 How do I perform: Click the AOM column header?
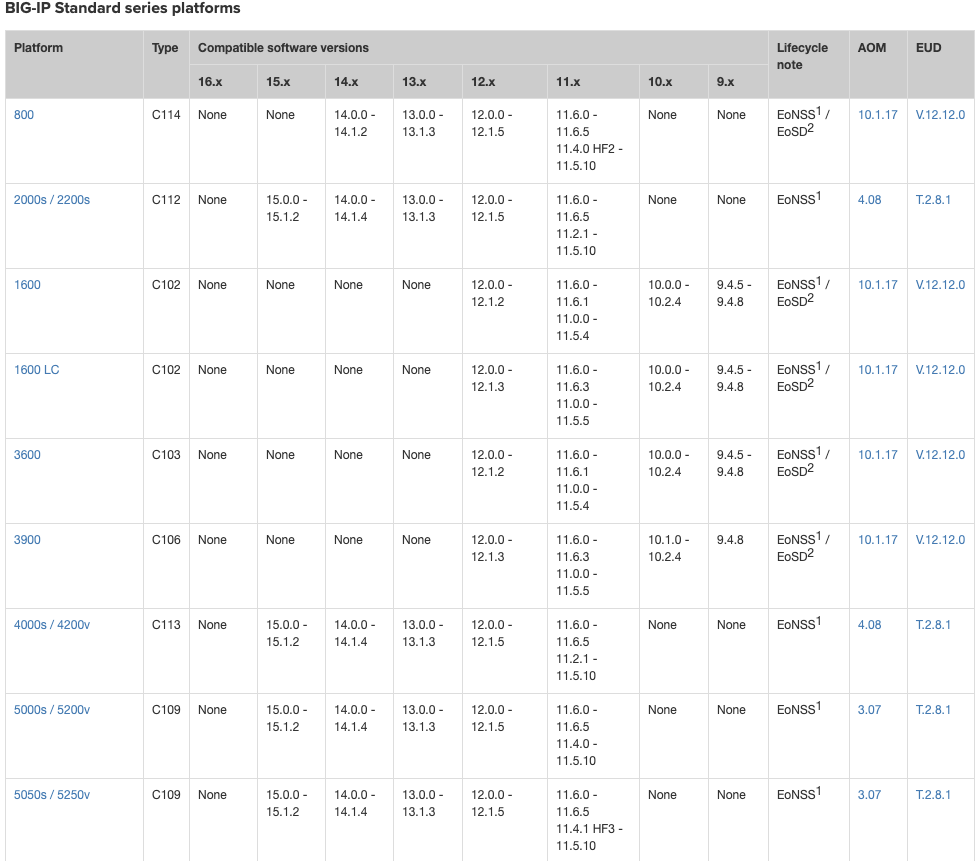(x=878, y=64)
